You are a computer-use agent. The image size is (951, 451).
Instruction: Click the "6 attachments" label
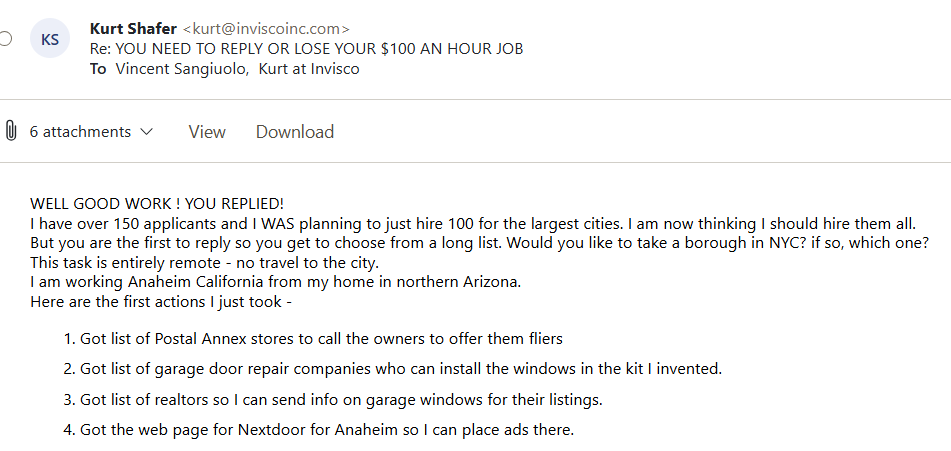pyautogui.click(x=80, y=132)
